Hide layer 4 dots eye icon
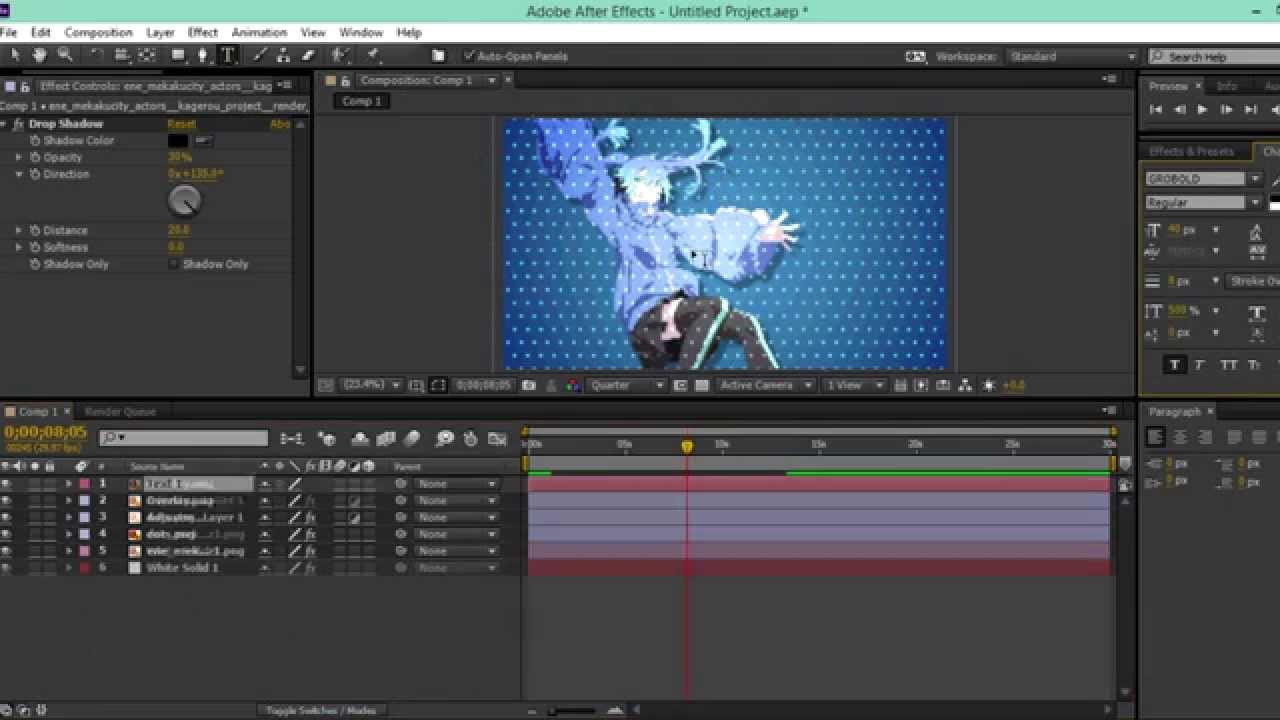Viewport: 1280px width, 720px height. (x=6, y=534)
